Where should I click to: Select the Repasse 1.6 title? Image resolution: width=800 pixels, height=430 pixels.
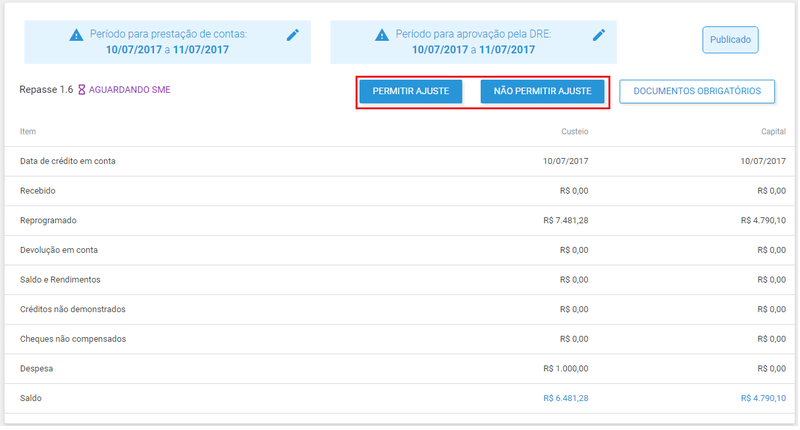[46, 90]
